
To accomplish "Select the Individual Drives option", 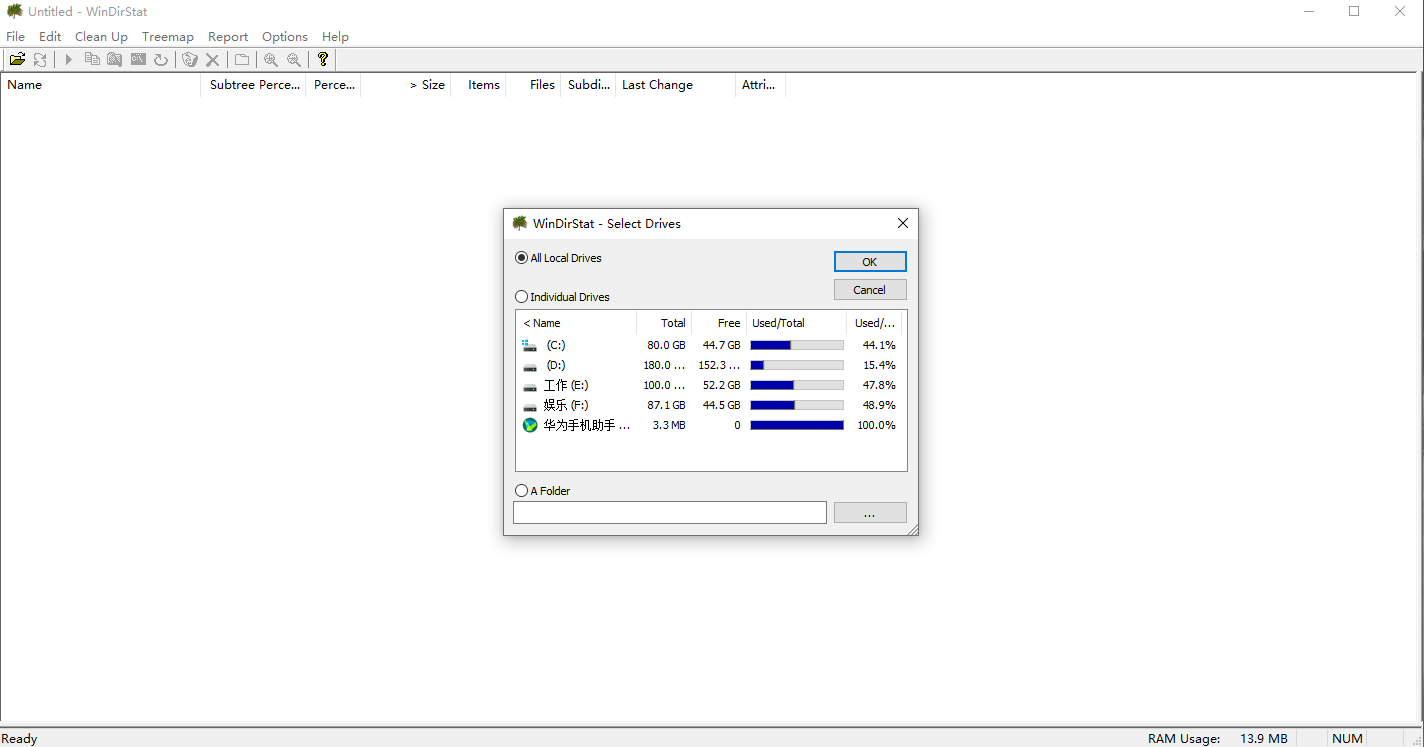I will point(562,297).
